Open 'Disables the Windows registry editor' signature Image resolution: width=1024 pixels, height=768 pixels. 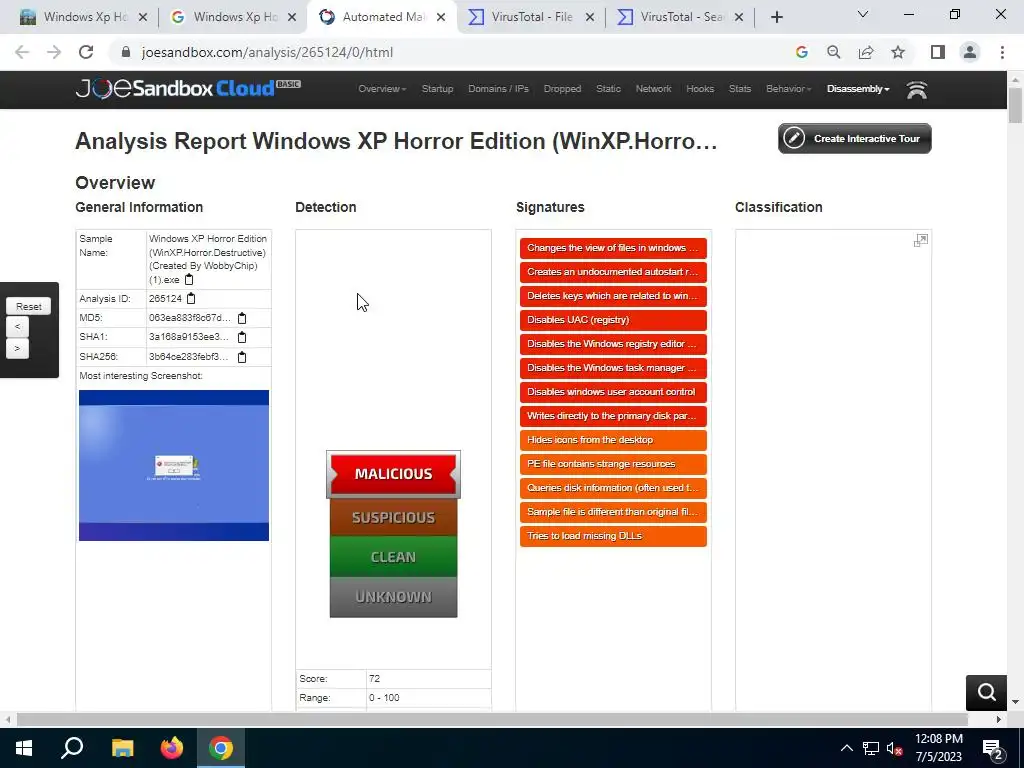click(x=613, y=344)
